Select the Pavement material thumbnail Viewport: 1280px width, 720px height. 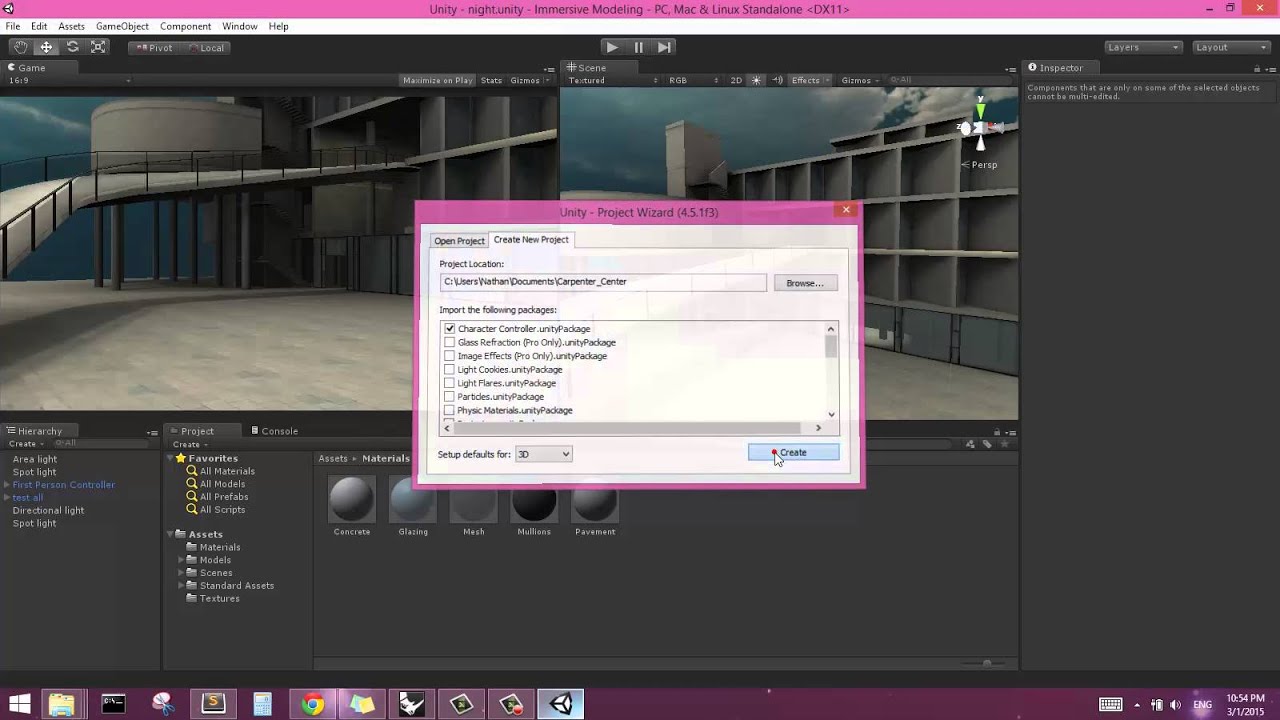pos(595,499)
